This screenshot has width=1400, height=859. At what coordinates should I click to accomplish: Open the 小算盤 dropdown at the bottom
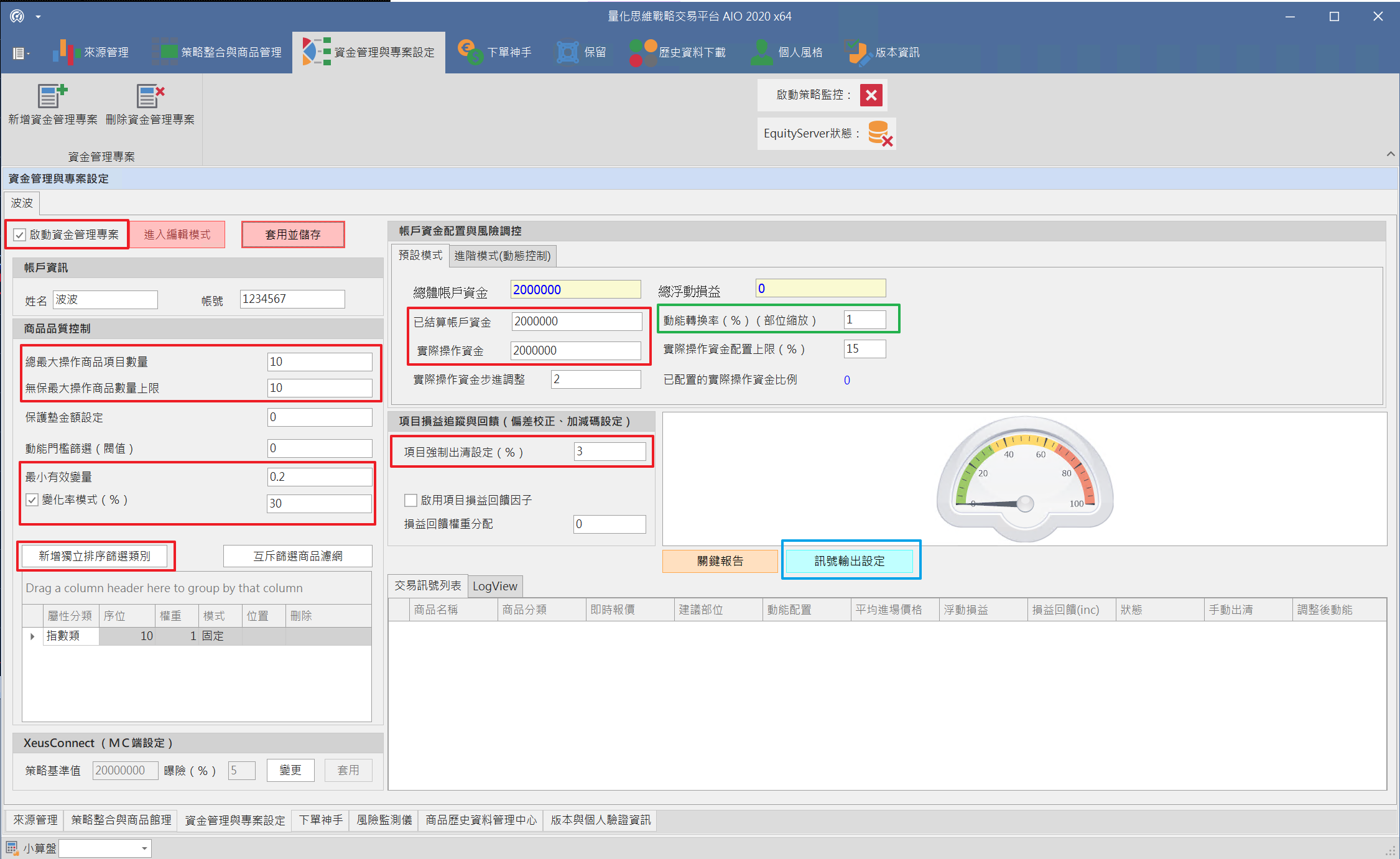pos(144,848)
